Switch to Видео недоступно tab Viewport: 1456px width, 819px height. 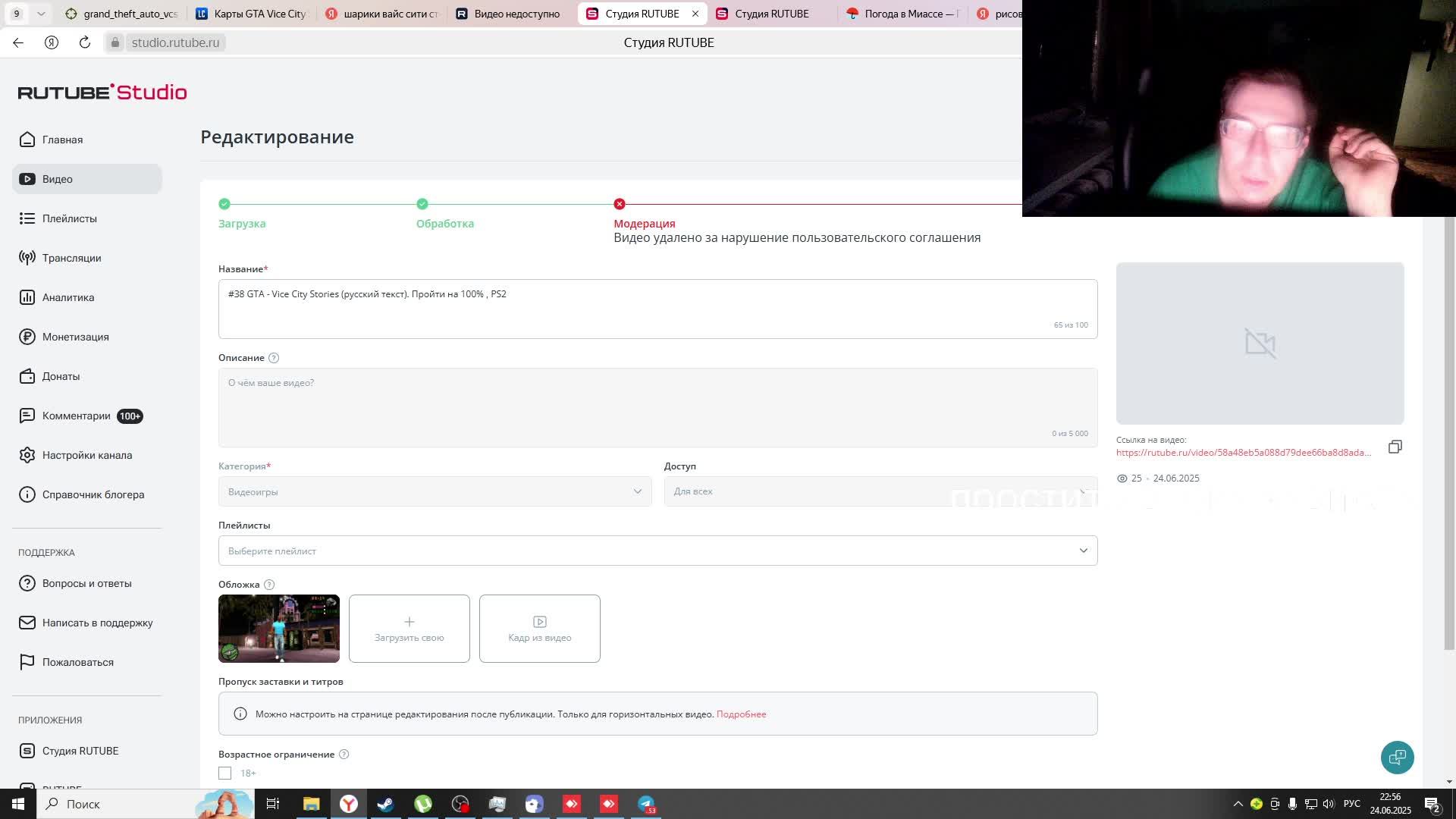[x=510, y=14]
